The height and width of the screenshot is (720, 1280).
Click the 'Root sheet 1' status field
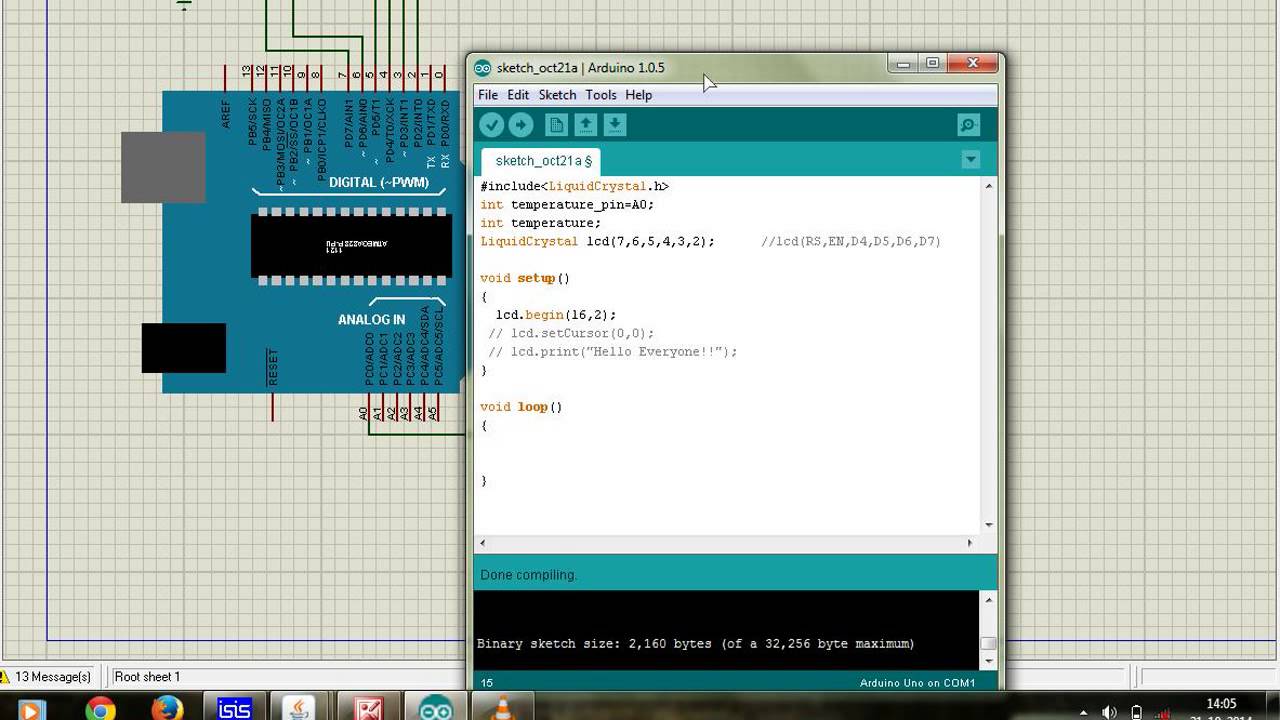click(147, 677)
